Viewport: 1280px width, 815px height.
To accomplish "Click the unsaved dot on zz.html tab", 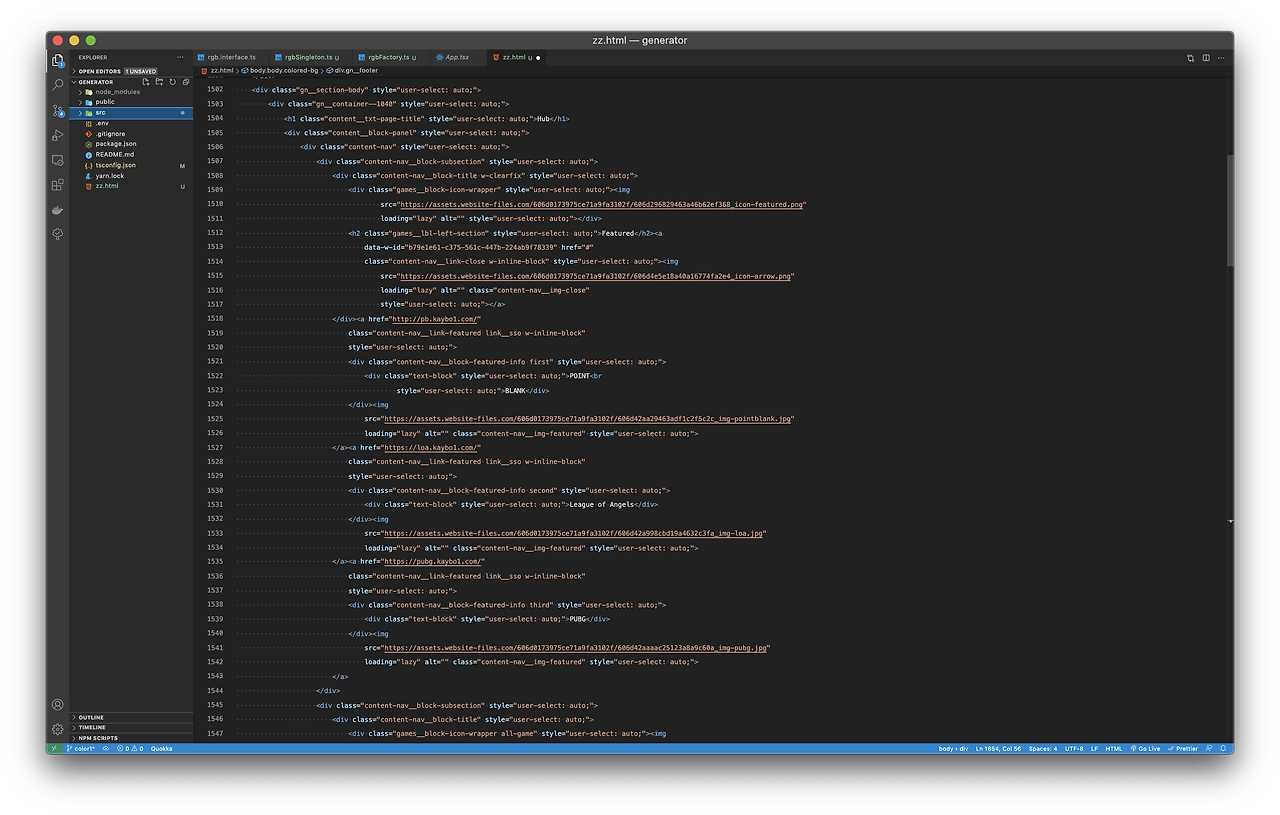I will pyautogui.click(x=538, y=58).
